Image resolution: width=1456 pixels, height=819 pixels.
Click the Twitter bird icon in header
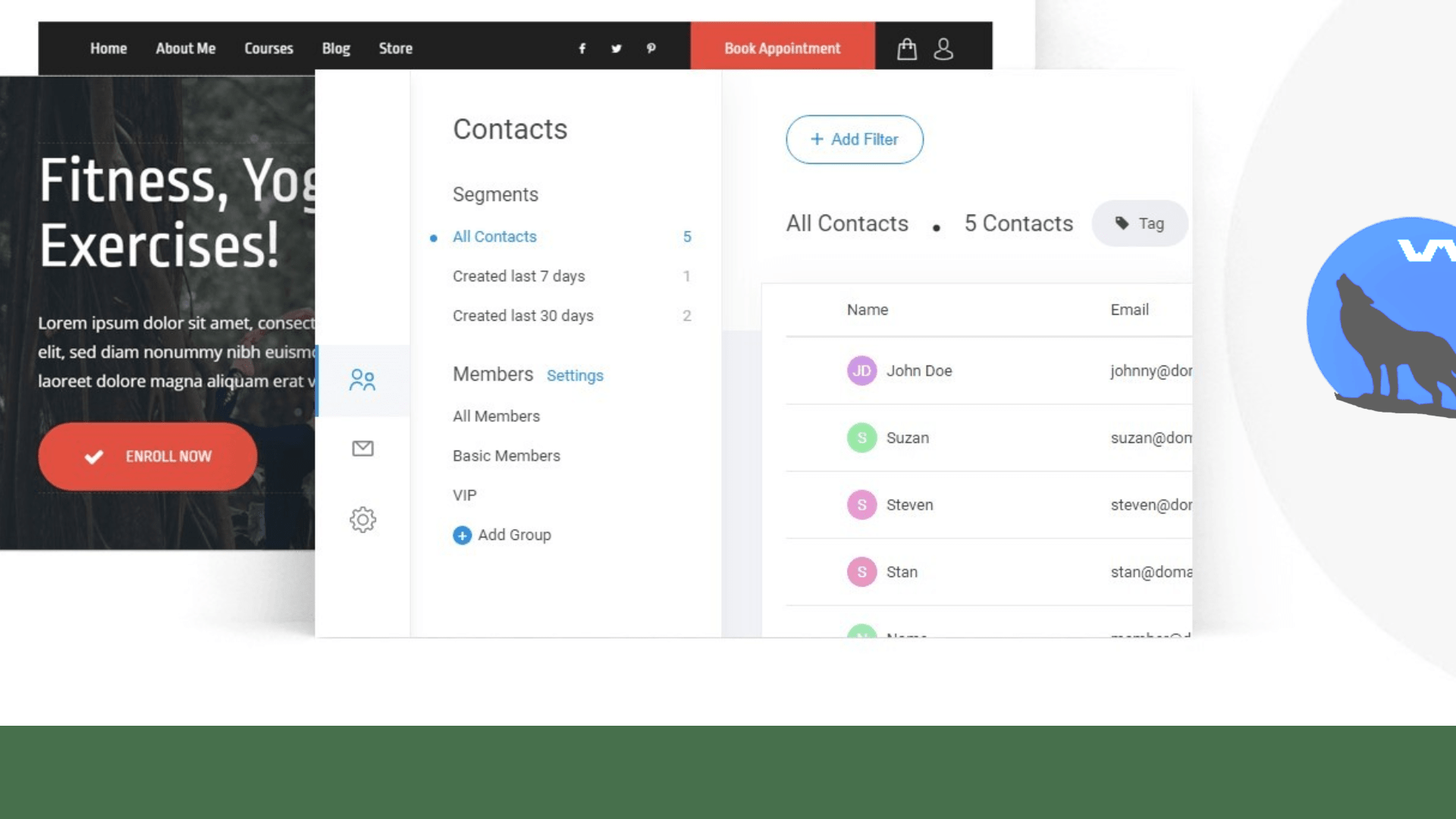pyautogui.click(x=616, y=49)
